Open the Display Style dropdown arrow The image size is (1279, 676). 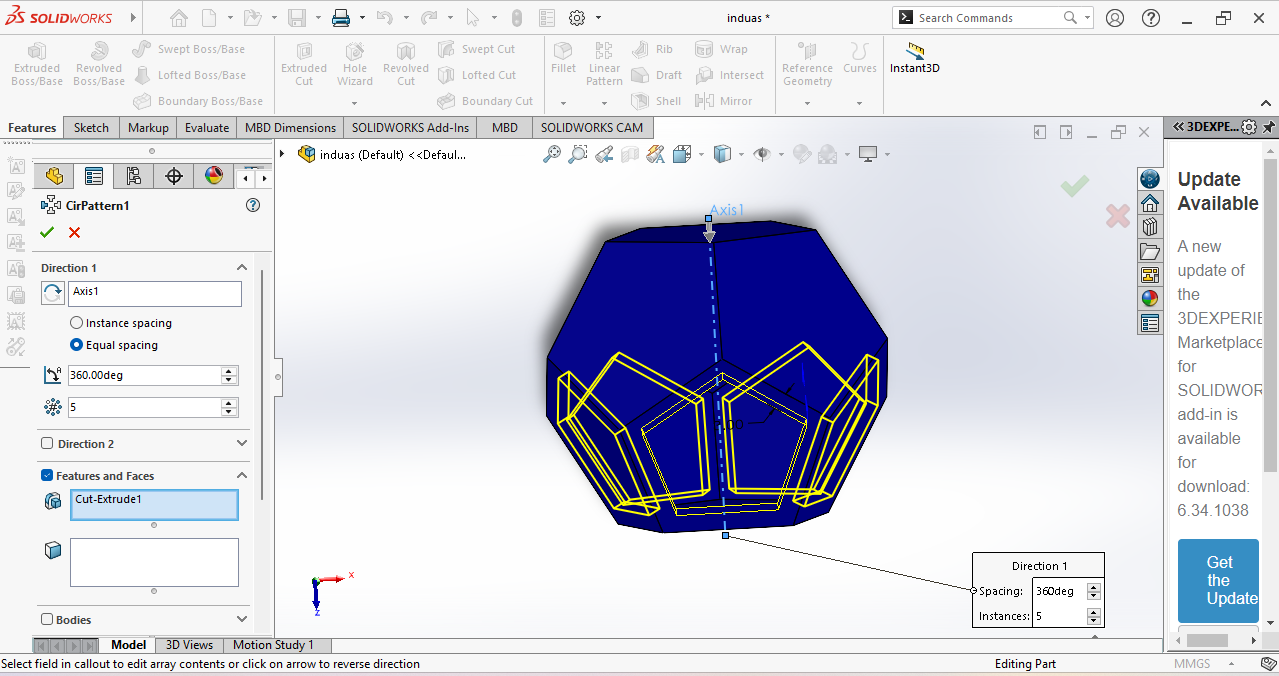tap(739, 154)
